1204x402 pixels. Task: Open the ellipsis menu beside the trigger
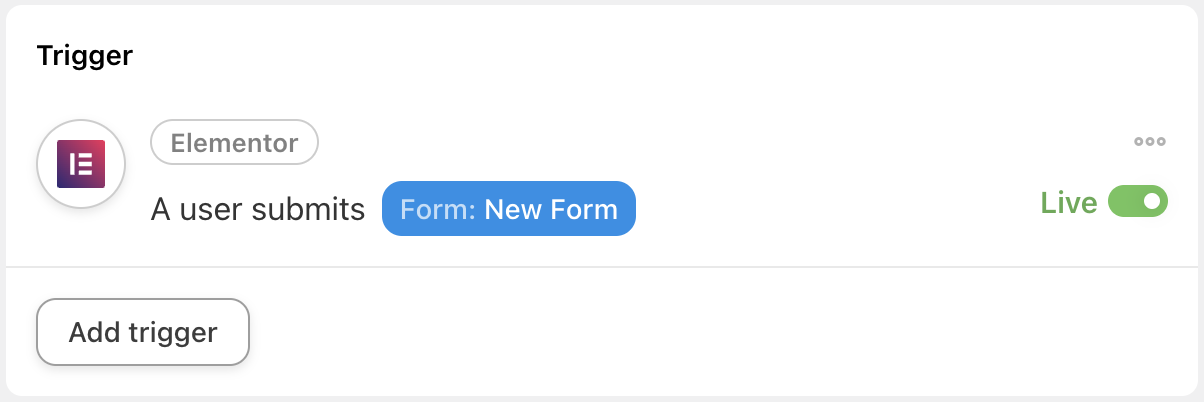(1150, 142)
